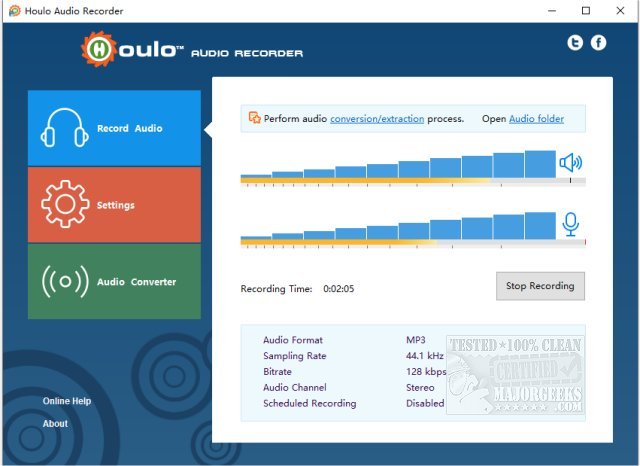Viewport: 640px width, 466px height.
Task: Open the About page
Action: pos(55,424)
